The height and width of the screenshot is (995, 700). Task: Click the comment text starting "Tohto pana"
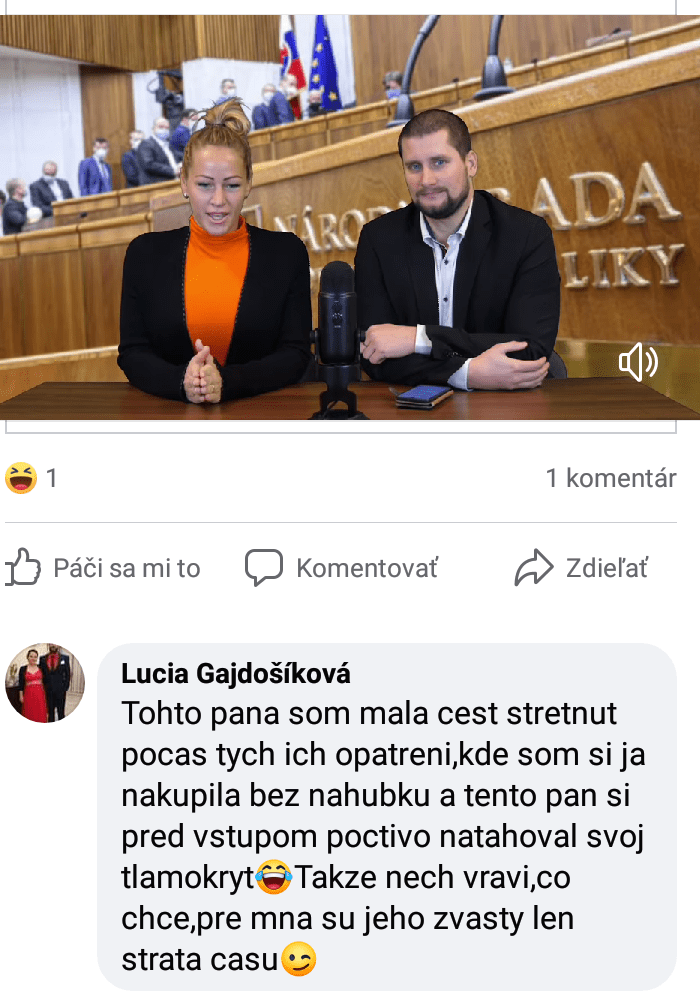pos(383,836)
